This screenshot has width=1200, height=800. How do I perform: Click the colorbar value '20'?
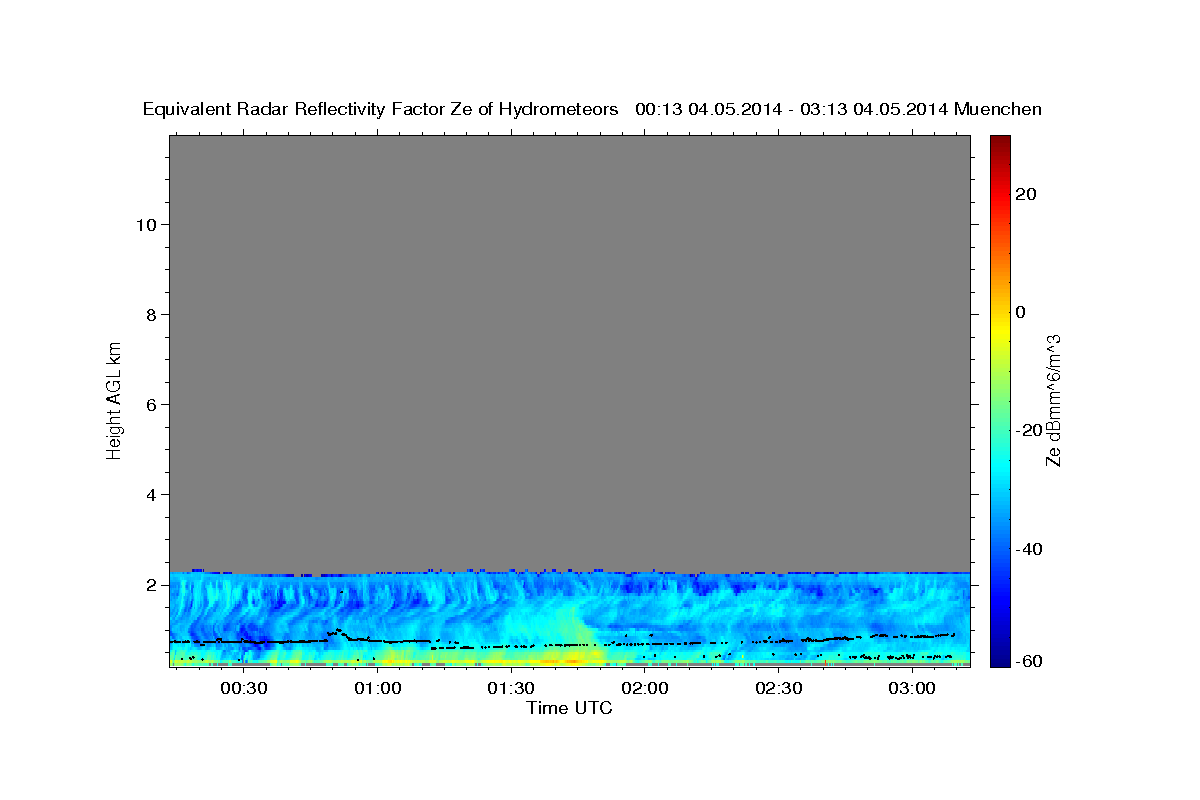click(x=1025, y=194)
